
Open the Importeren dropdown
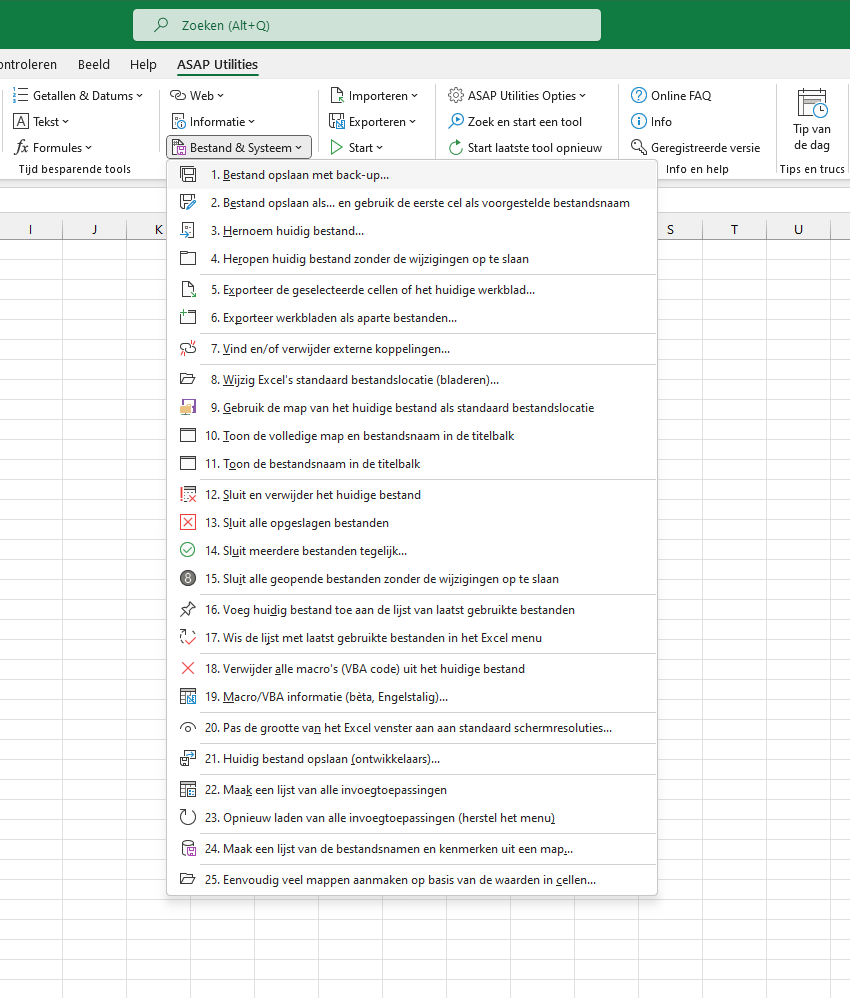[373, 95]
